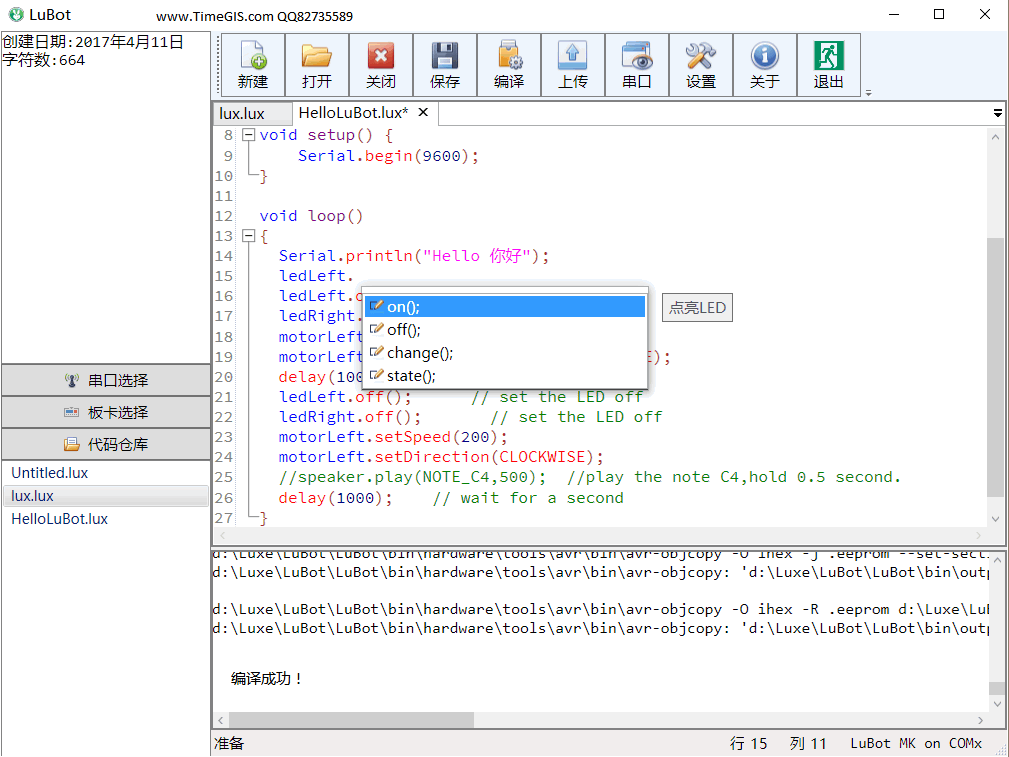Click output pane scroll-down arrow
The height and width of the screenshot is (757, 1009).
click(995, 704)
